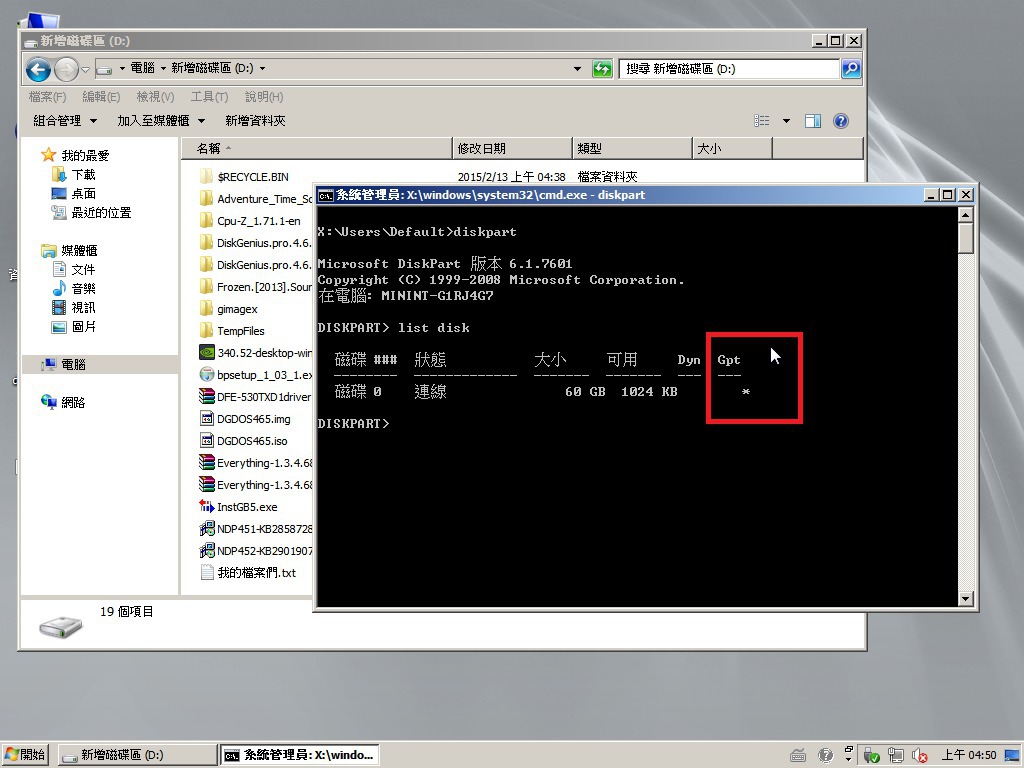Click tray keyboard icon

[x=797, y=756]
